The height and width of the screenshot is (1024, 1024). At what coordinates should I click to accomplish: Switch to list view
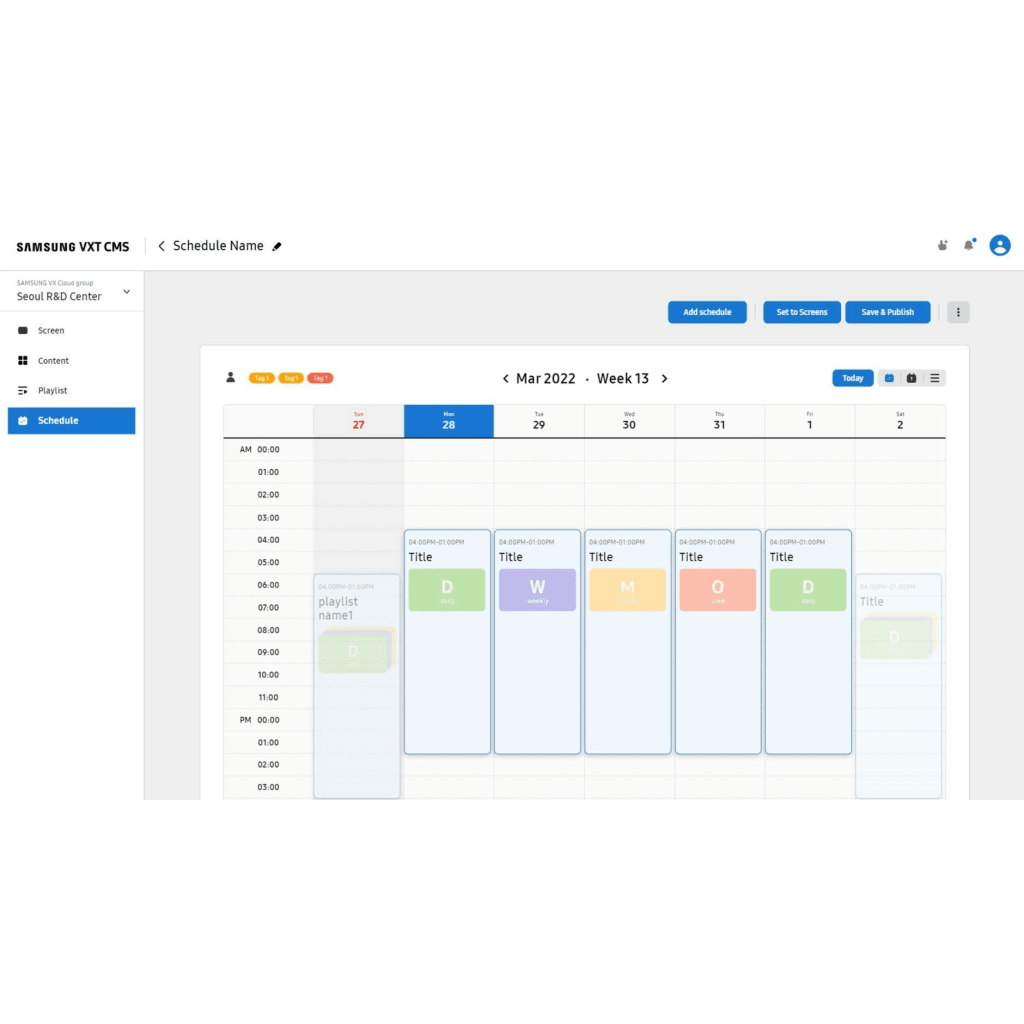934,378
